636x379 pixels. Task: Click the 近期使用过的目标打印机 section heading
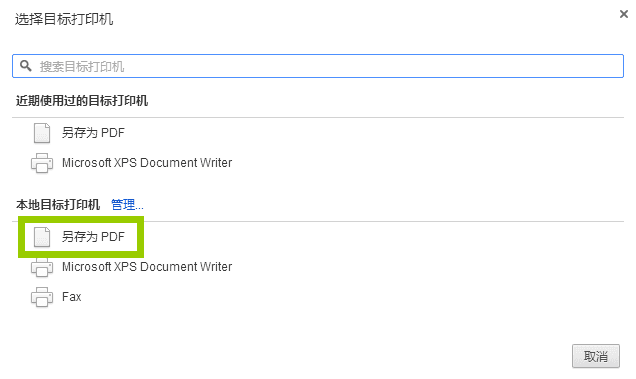click(x=82, y=101)
